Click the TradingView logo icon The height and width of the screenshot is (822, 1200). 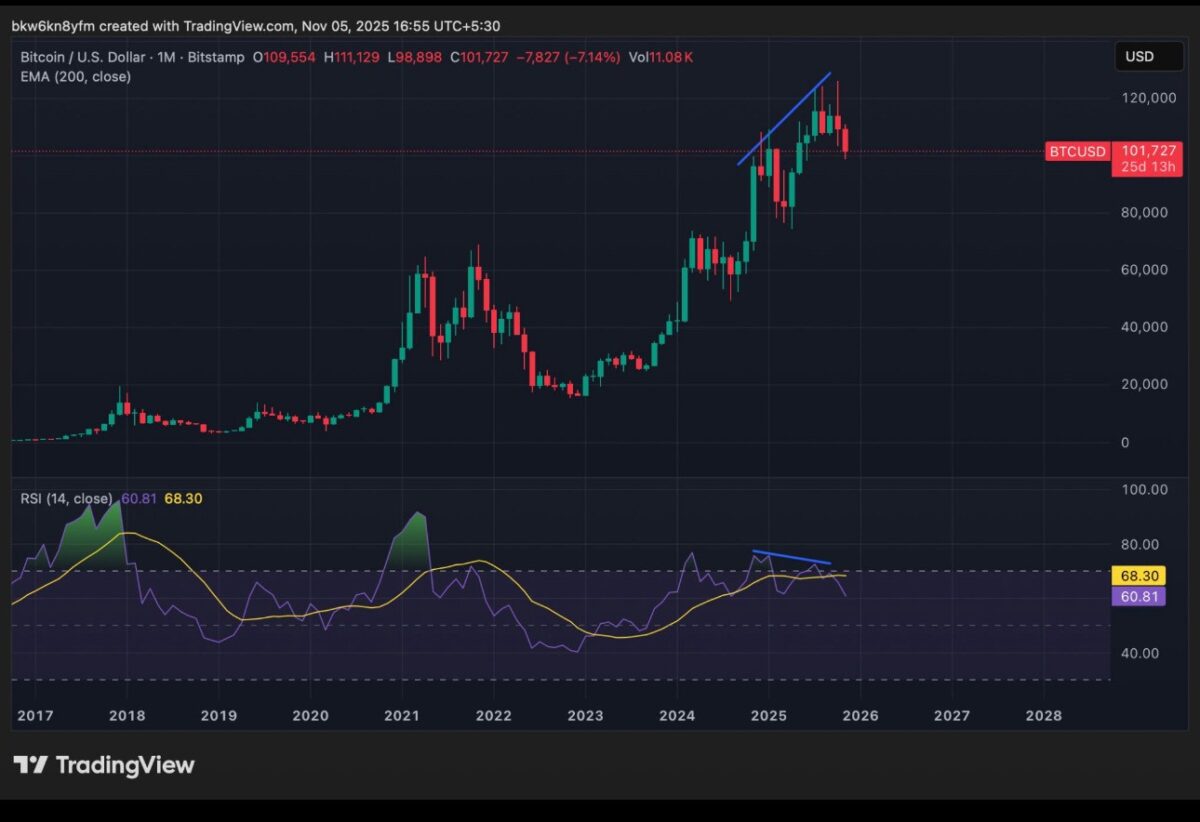pos(30,765)
